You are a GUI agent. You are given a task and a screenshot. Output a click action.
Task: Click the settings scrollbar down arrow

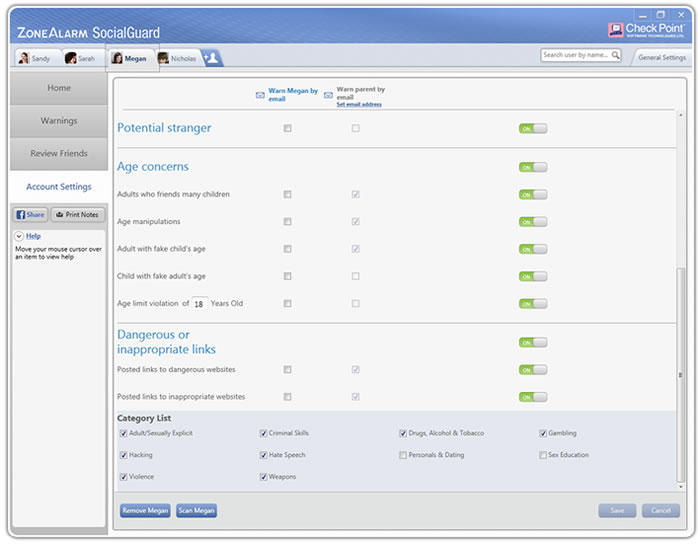coord(680,487)
